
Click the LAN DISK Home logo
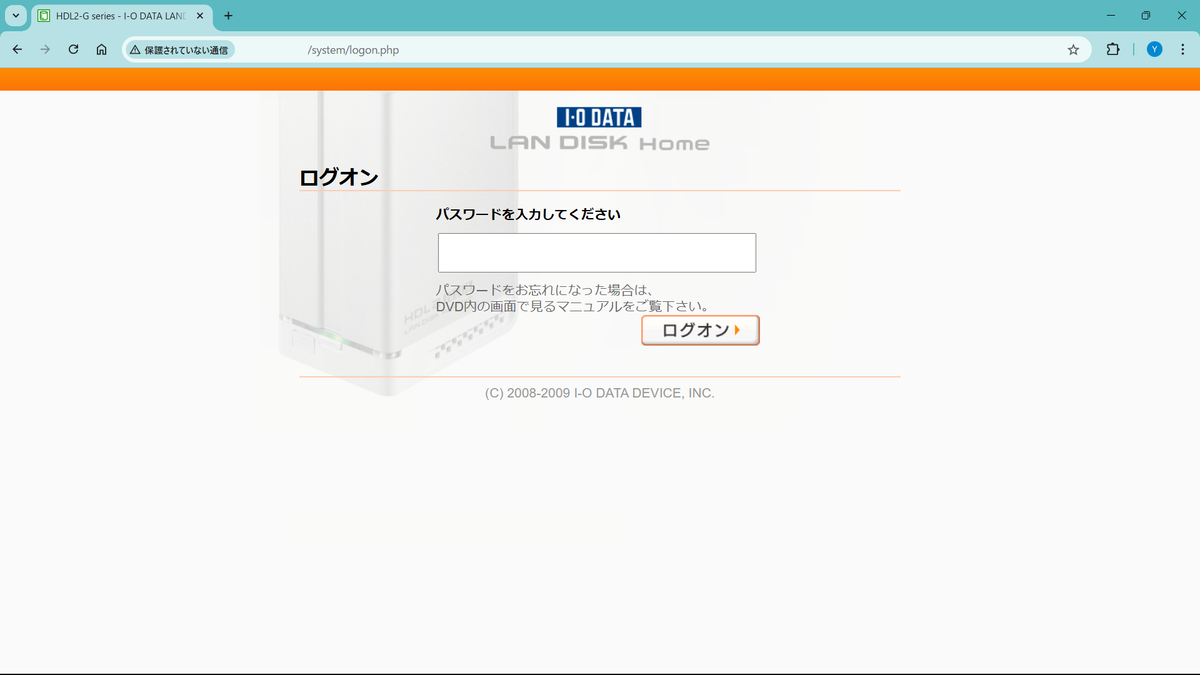coord(600,141)
